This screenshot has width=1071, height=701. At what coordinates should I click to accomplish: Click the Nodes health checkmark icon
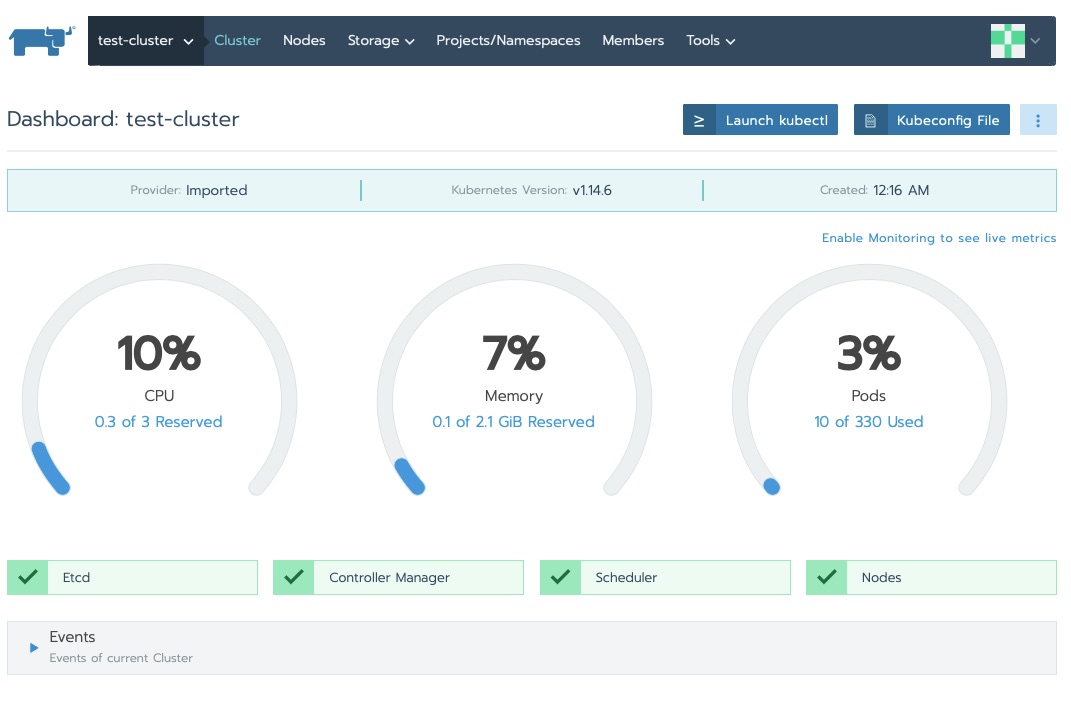(826, 577)
